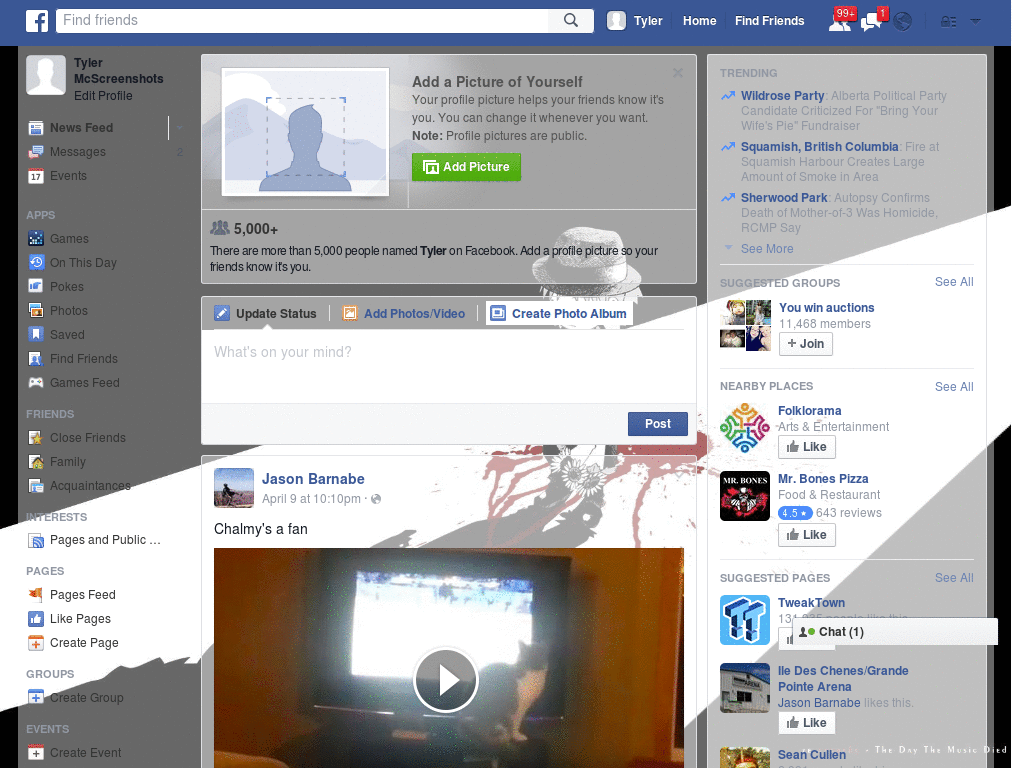The height and width of the screenshot is (768, 1024).
Task: Click the Create Event icon
Action: [x=36, y=753]
